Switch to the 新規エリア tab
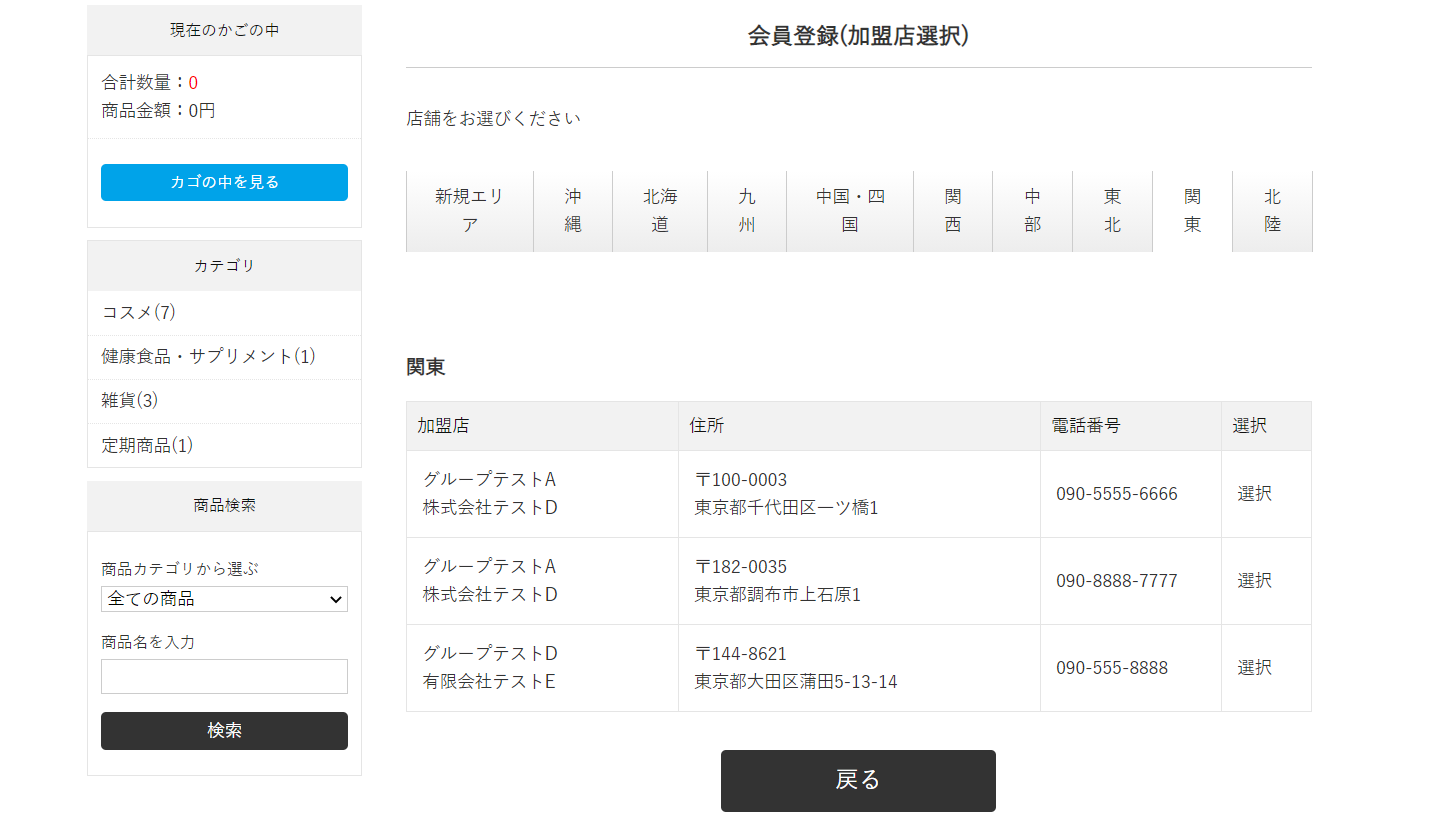This screenshot has height=832, width=1454. tap(469, 211)
